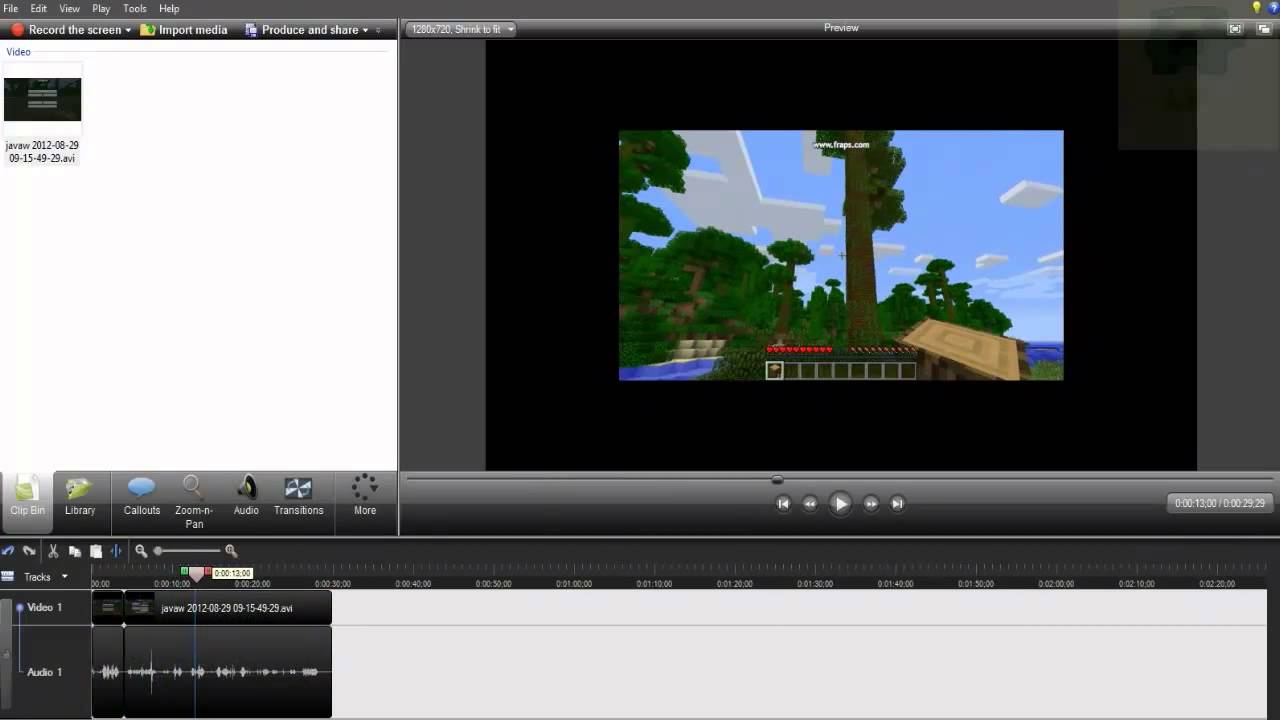Undo with the timeline undo arrow
1280x720 pixels.
(8, 551)
